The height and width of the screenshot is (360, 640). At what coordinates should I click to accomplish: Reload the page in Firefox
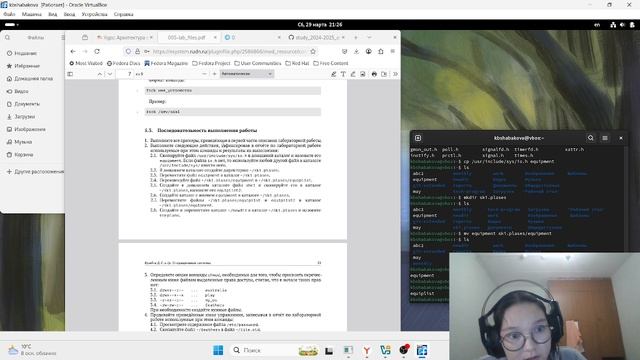click(x=97, y=51)
